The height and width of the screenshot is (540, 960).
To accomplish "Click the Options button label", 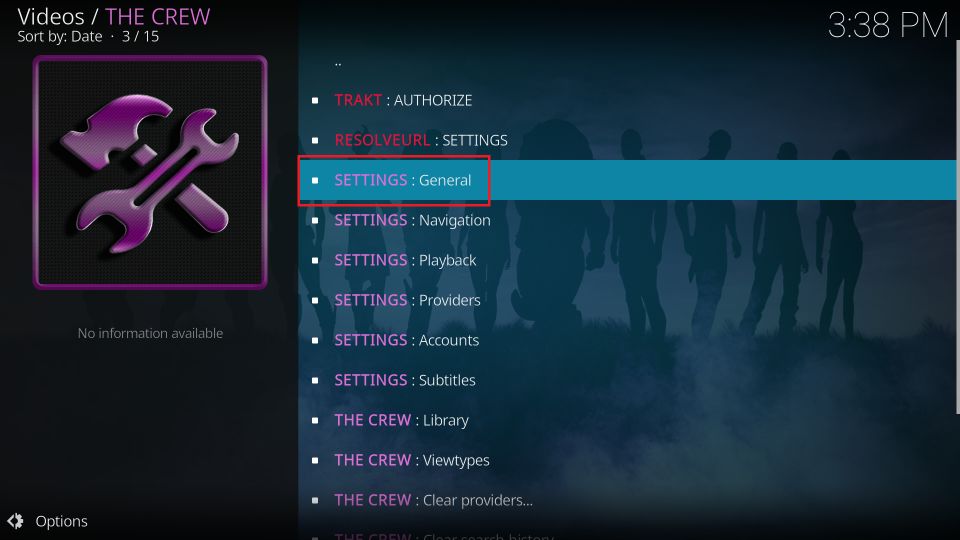I will [x=61, y=521].
